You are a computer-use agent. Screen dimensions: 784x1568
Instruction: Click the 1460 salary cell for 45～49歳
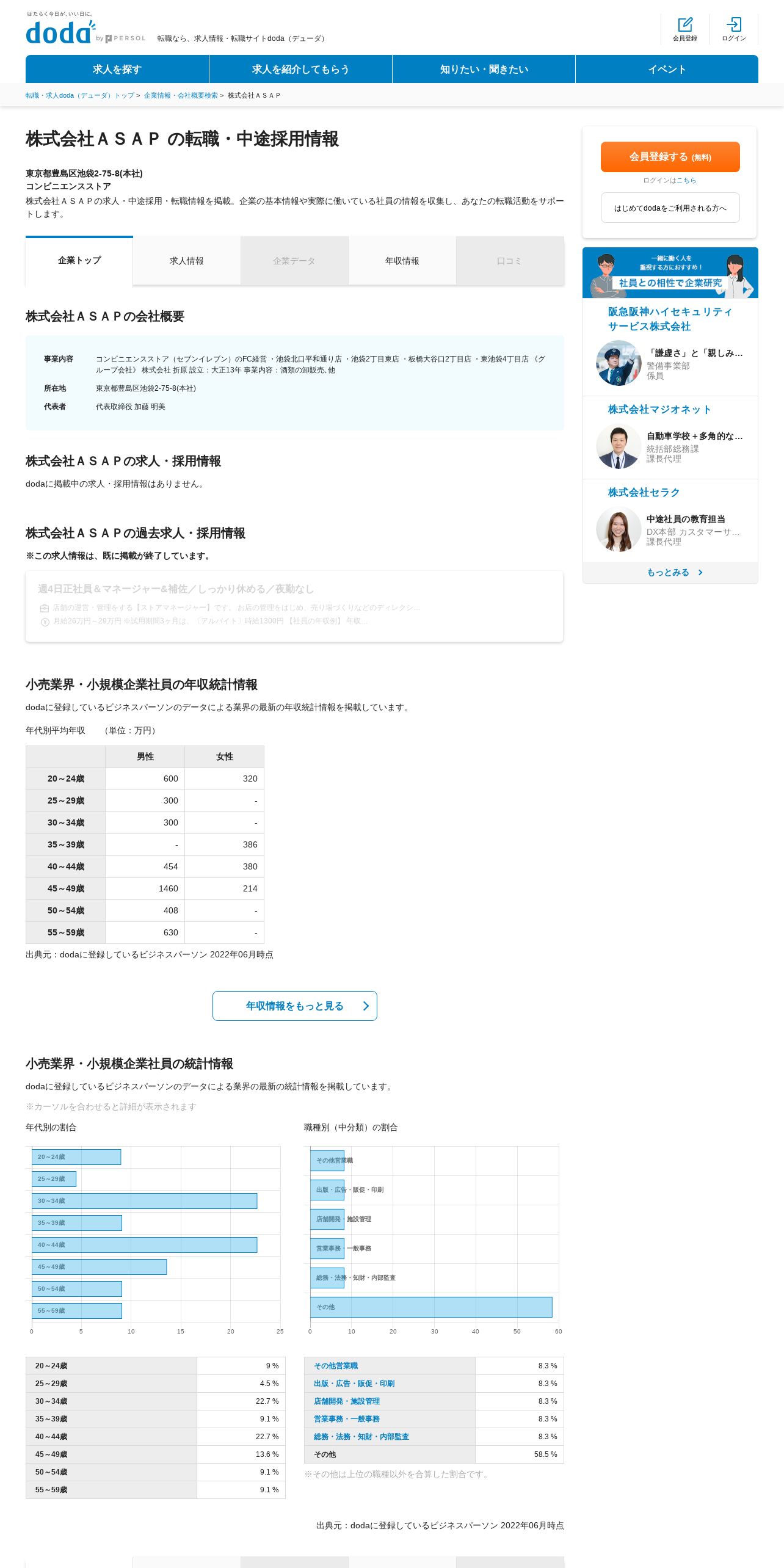pyautogui.click(x=145, y=888)
